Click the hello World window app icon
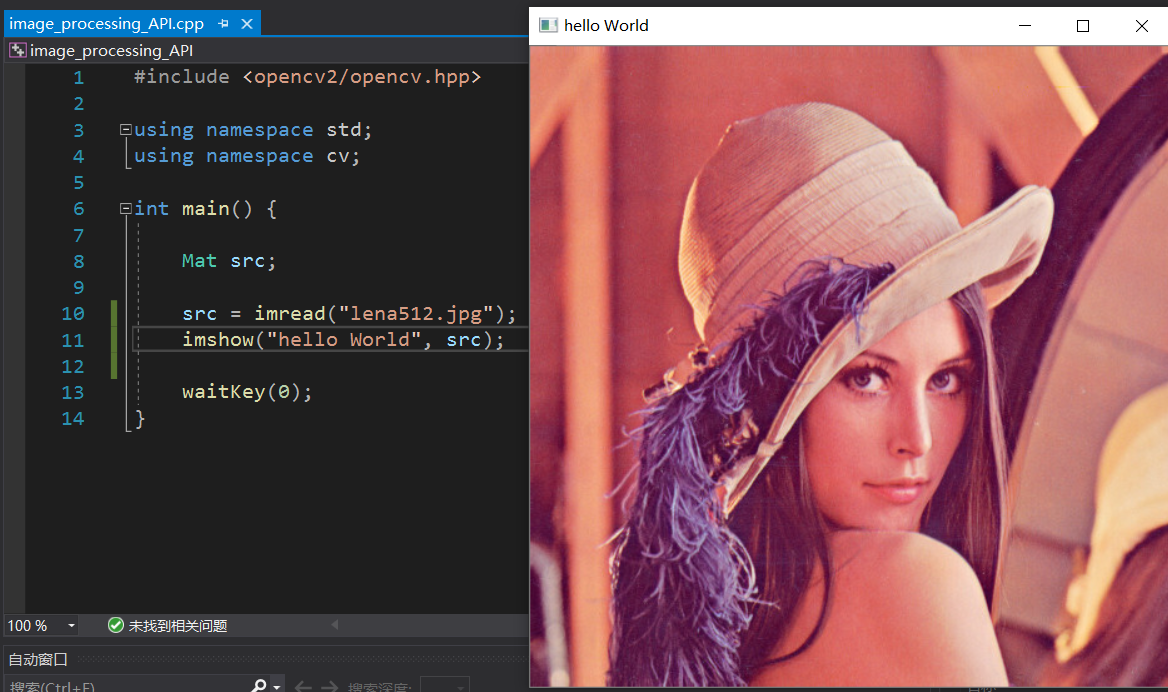 [x=548, y=25]
